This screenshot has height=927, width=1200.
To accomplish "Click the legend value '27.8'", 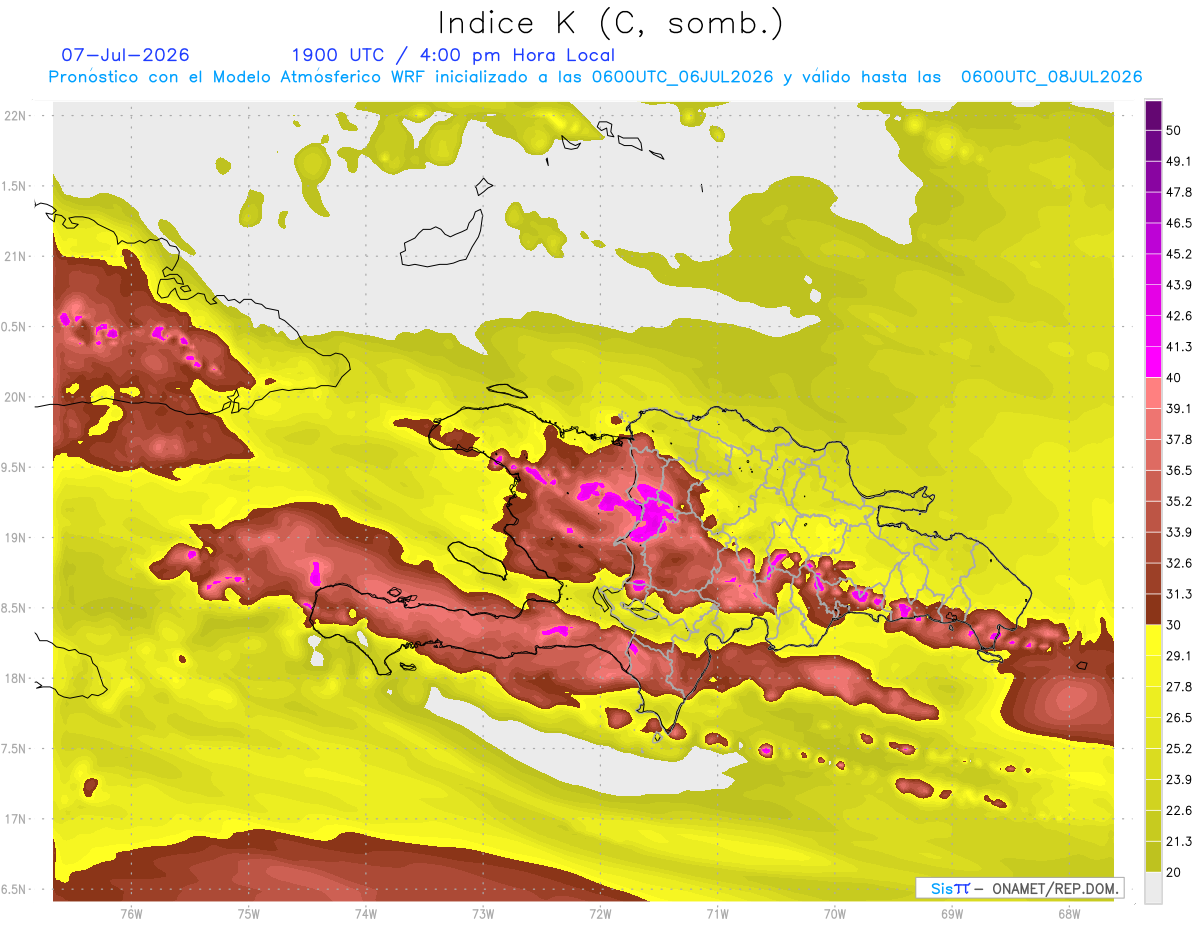I will (x=1179, y=686).
